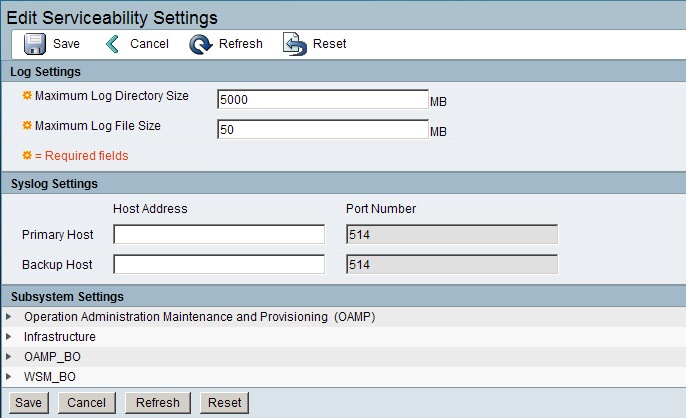Expand the Infrastructure subsystem arrow
Viewport: 686px width, 418px height.
(10, 337)
